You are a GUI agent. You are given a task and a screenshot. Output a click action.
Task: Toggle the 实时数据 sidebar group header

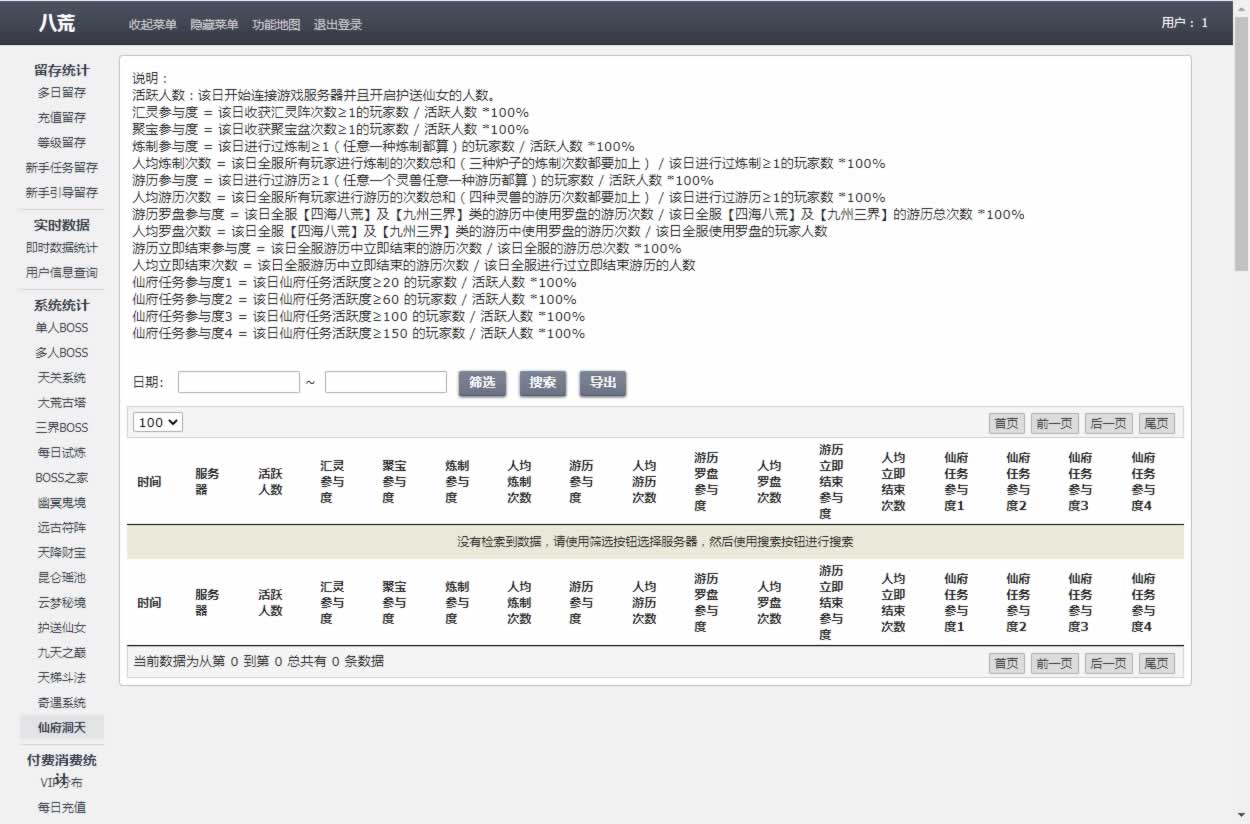[x=61, y=225]
